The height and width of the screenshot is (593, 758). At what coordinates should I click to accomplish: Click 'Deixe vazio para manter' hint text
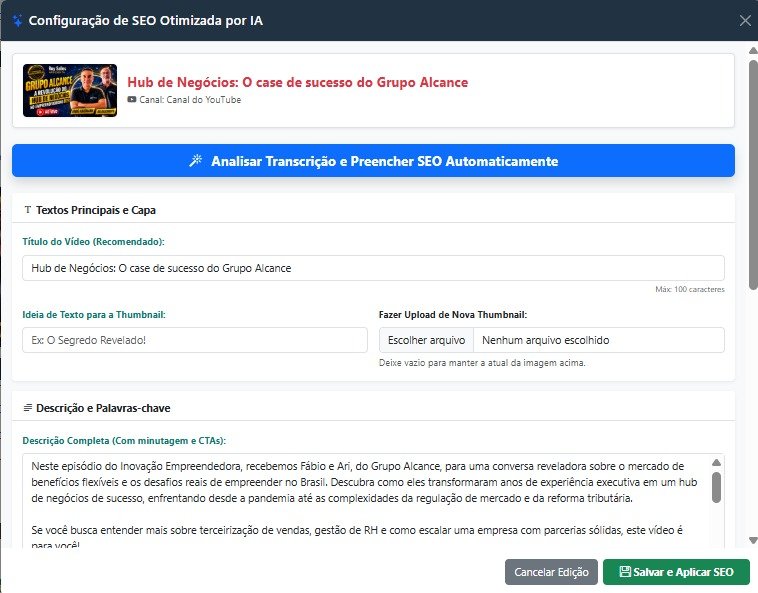point(482,363)
